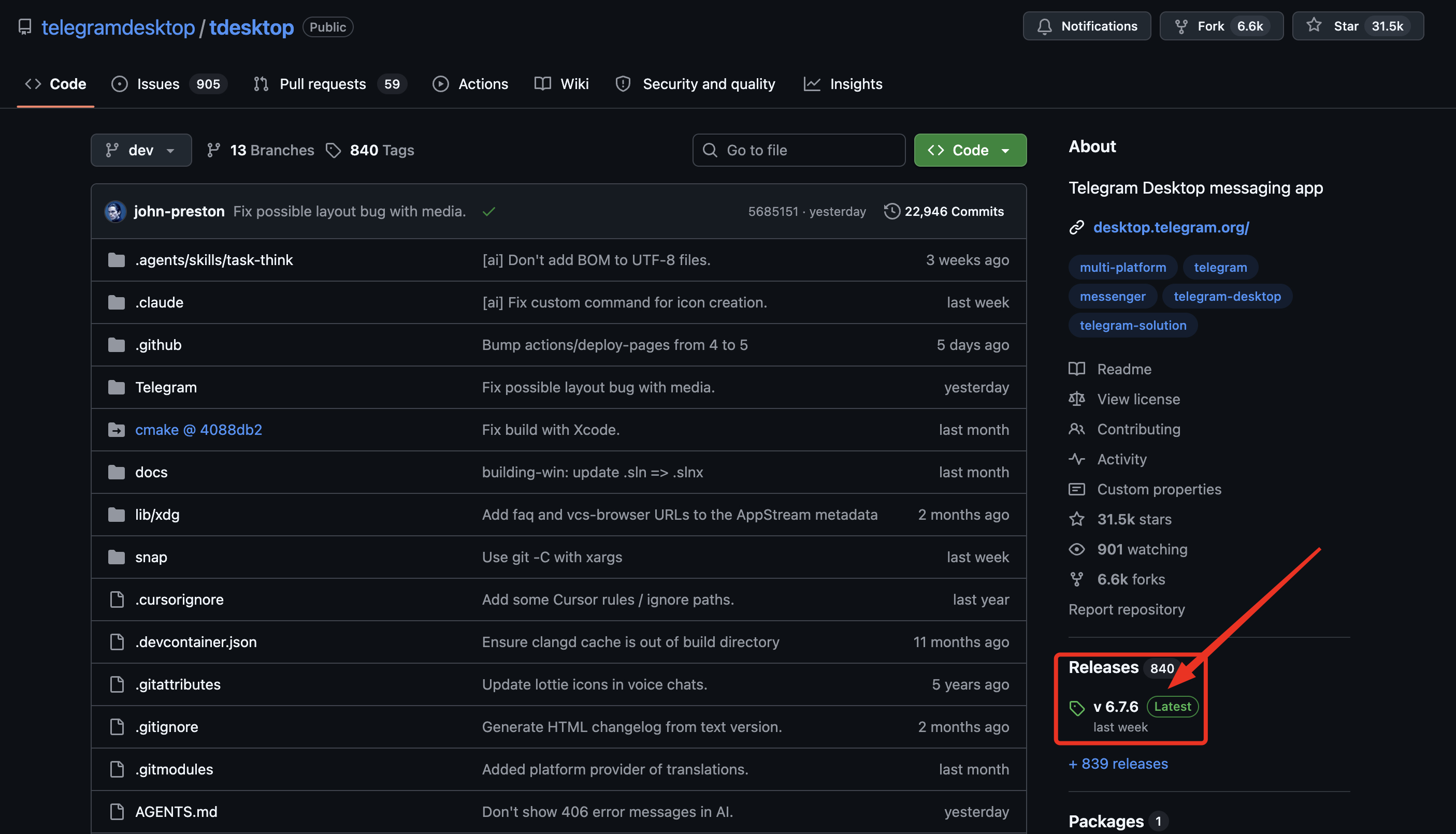Open the Telegram folder

pyautogui.click(x=166, y=387)
